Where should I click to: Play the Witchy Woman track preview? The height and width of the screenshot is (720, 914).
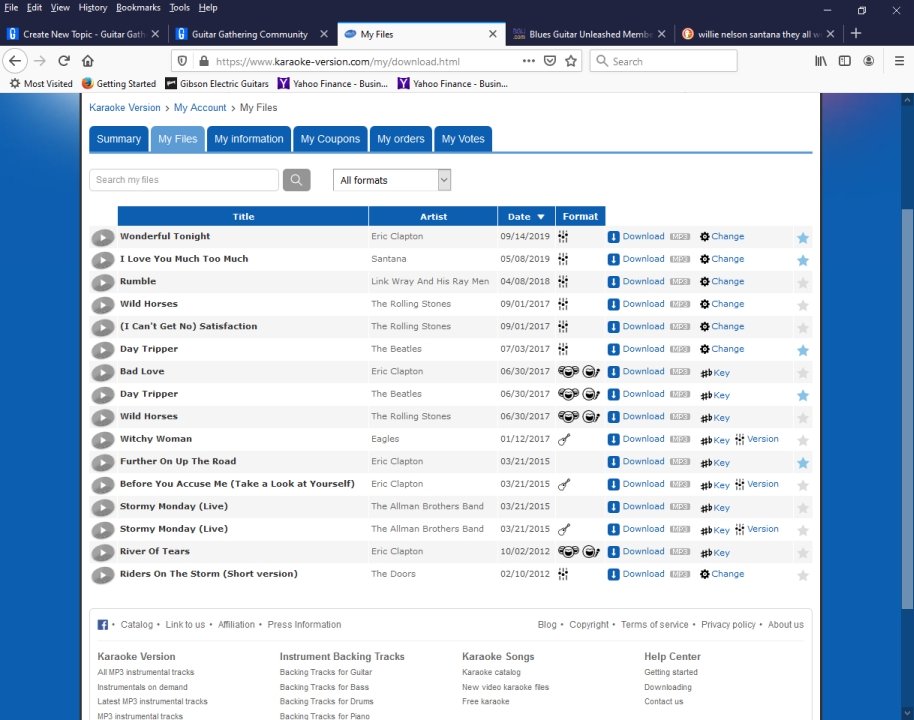pyautogui.click(x=103, y=440)
